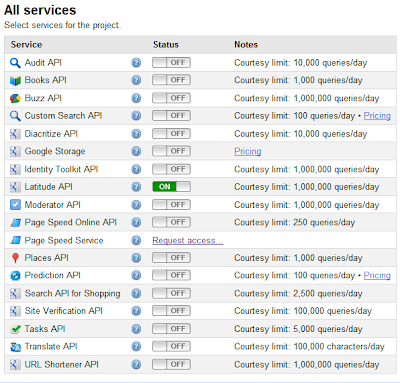Open help icon for Diacritize API
The width and height of the screenshot is (400, 383).
[x=136, y=134]
